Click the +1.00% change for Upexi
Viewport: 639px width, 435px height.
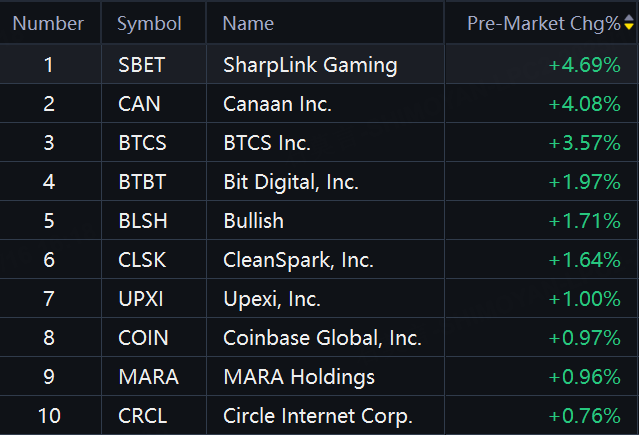[585, 299]
